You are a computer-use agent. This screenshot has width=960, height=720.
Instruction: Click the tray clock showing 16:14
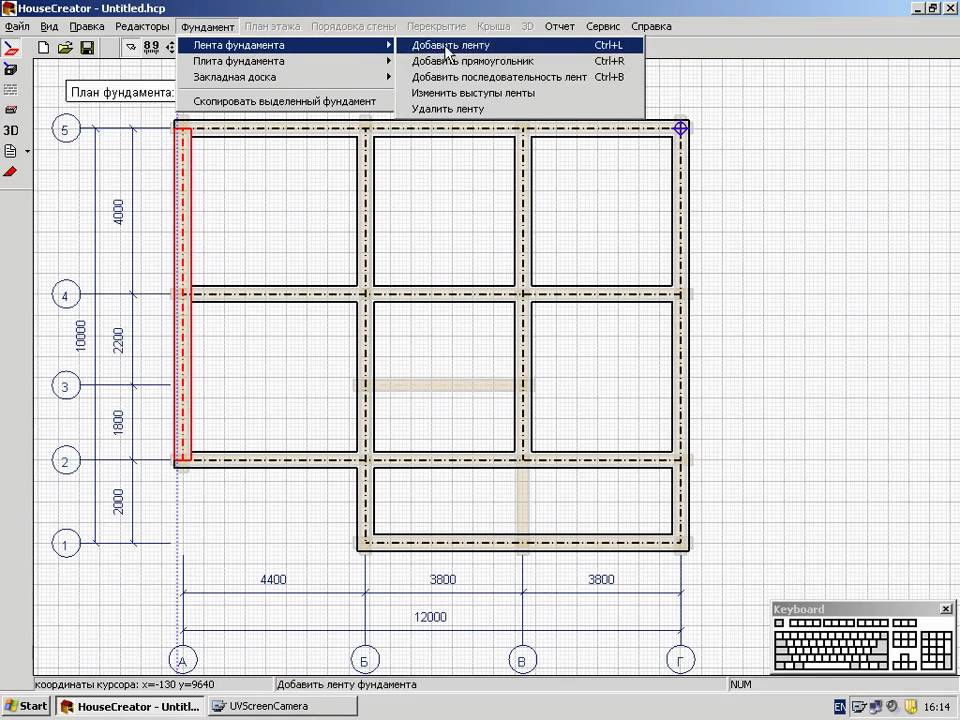[x=937, y=707]
